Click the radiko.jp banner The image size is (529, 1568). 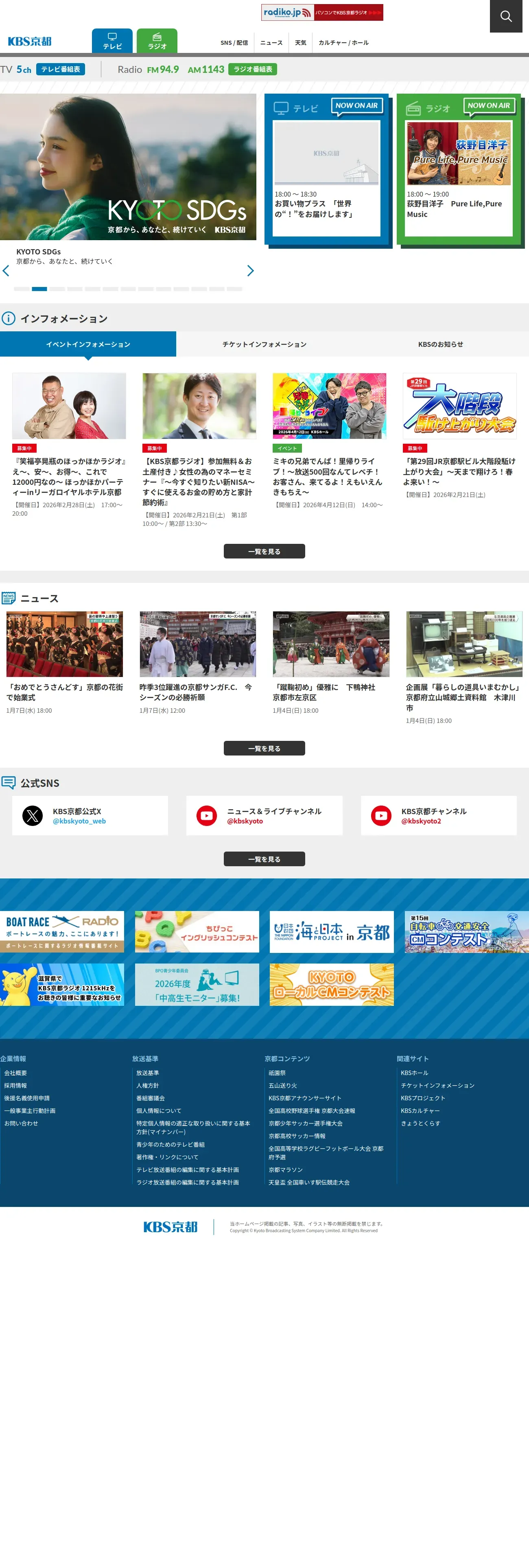322,12
